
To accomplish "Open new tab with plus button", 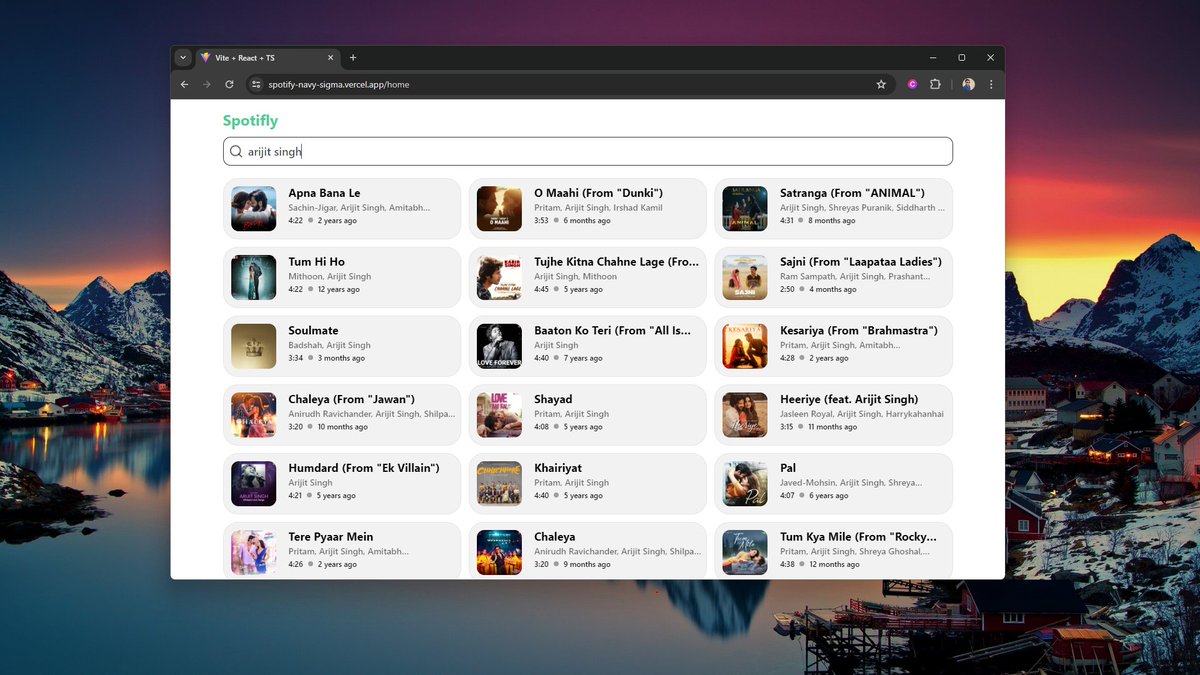I will (353, 58).
